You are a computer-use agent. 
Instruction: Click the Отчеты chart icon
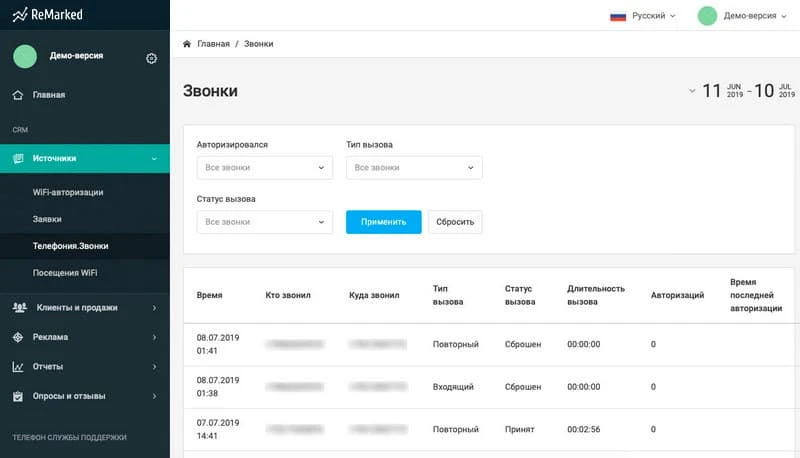tap(17, 366)
